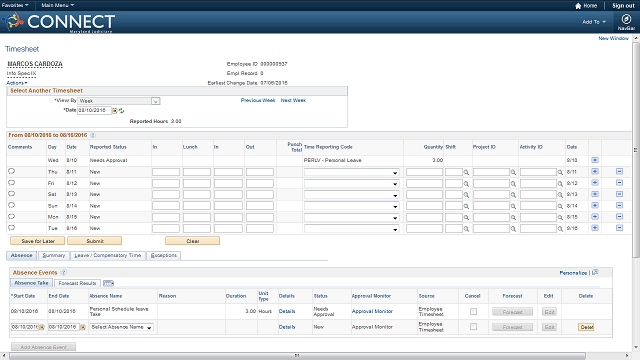Delete row with minus icon for 8/16
Image resolution: width=640 pixels, height=360 pixels.
pyautogui.click(x=619, y=228)
